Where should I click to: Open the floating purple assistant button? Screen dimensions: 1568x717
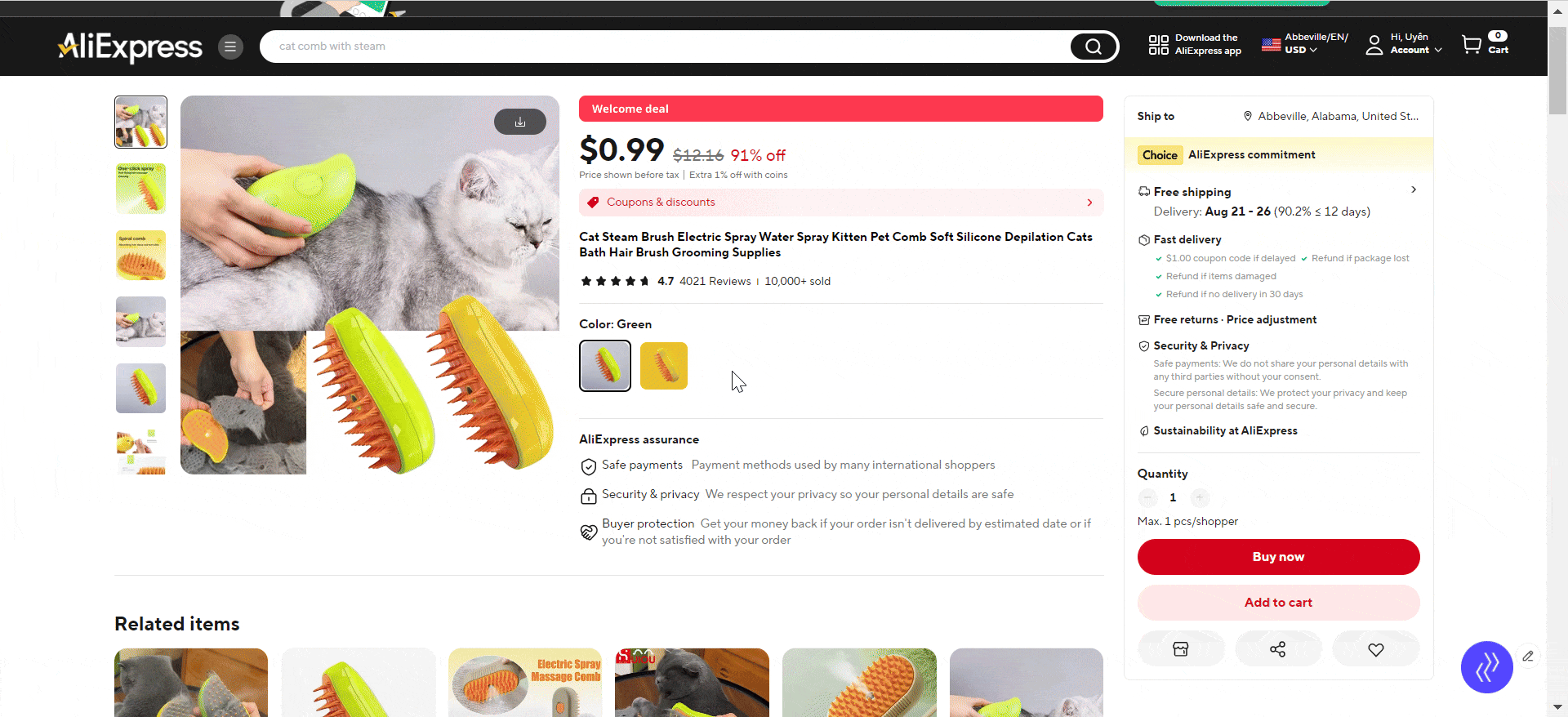[1486, 667]
